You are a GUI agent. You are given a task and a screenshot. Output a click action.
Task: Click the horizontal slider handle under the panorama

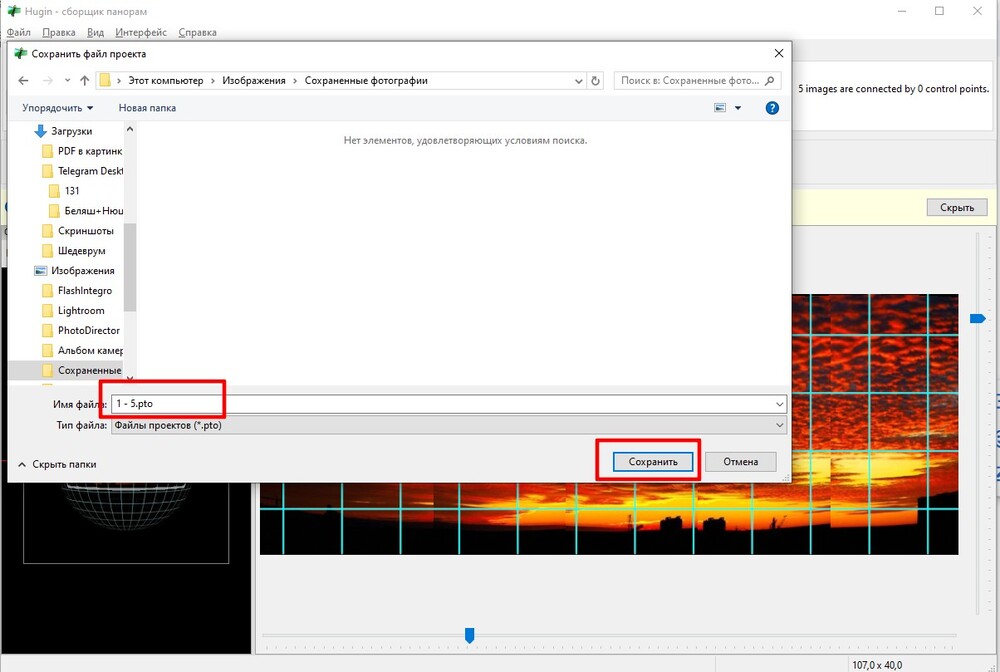tap(469, 635)
